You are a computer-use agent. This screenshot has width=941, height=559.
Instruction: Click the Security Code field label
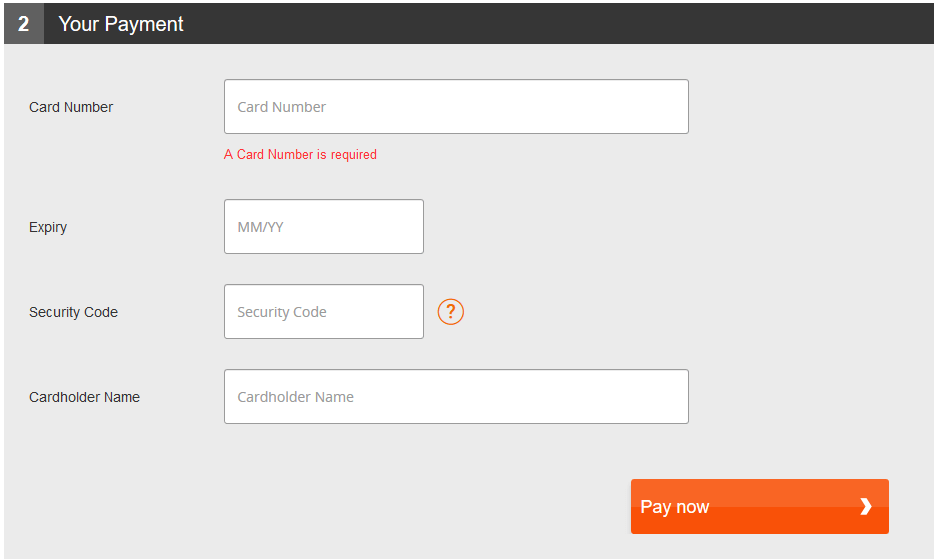(x=73, y=312)
